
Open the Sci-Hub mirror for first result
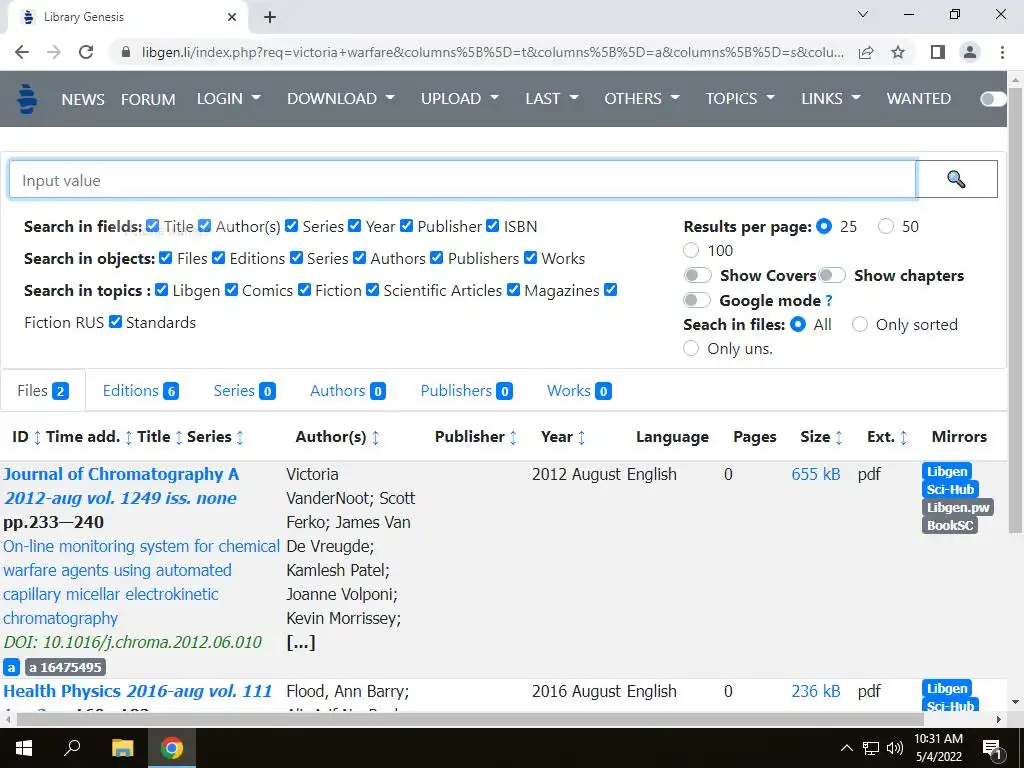point(950,489)
